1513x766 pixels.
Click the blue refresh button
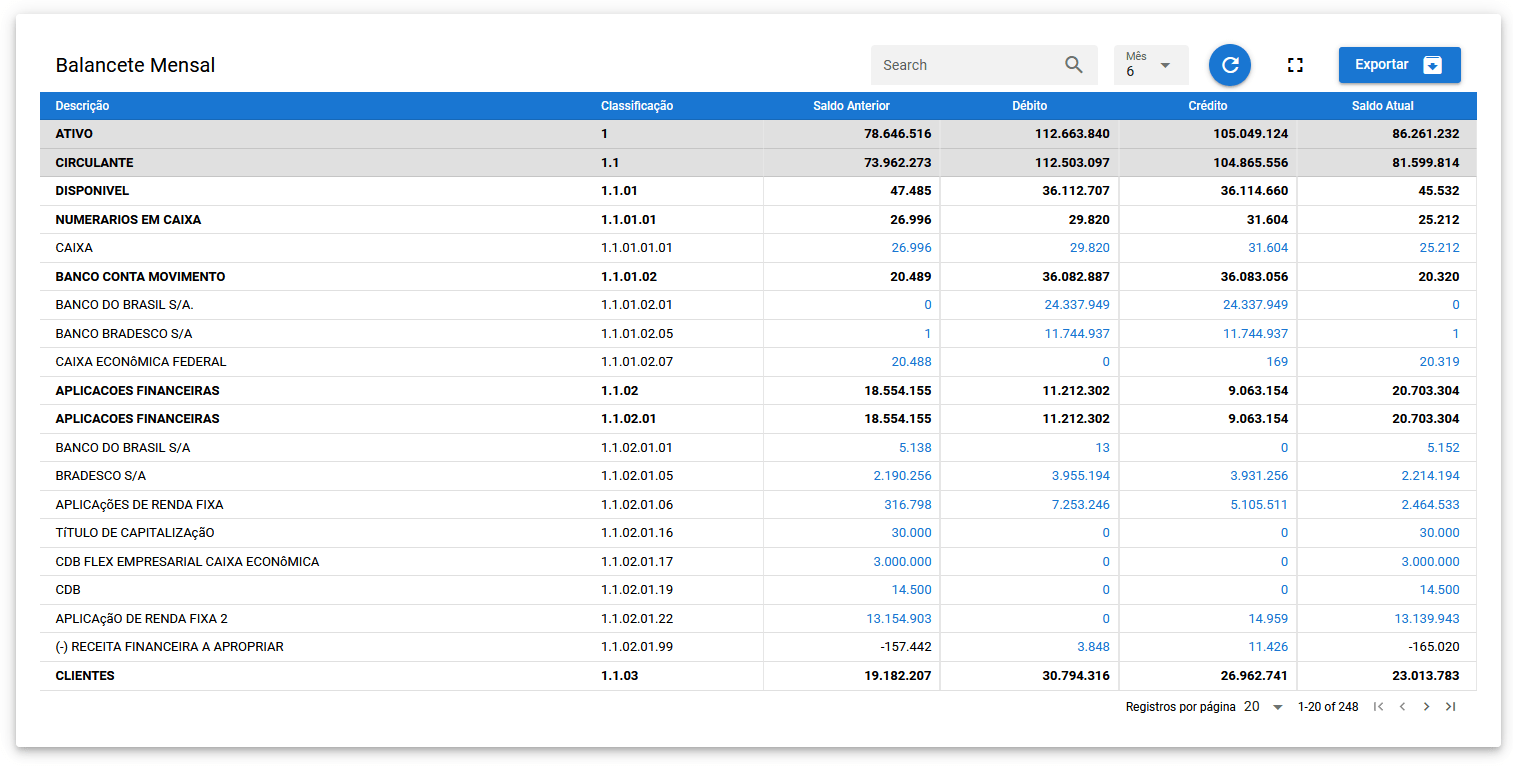pos(1230,65)
